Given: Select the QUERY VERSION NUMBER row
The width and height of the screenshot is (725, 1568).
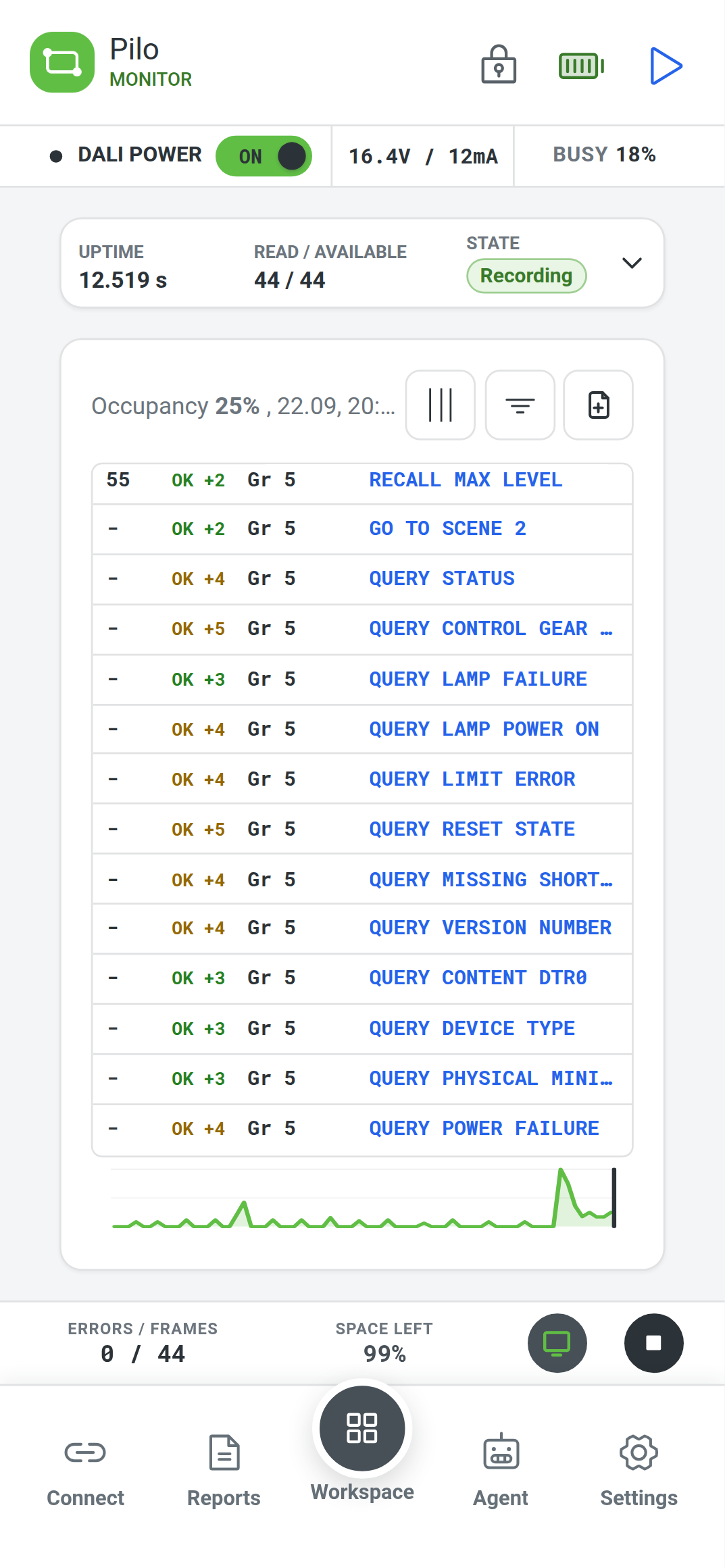Looking at the screenshot, I should tap(362, 928).
